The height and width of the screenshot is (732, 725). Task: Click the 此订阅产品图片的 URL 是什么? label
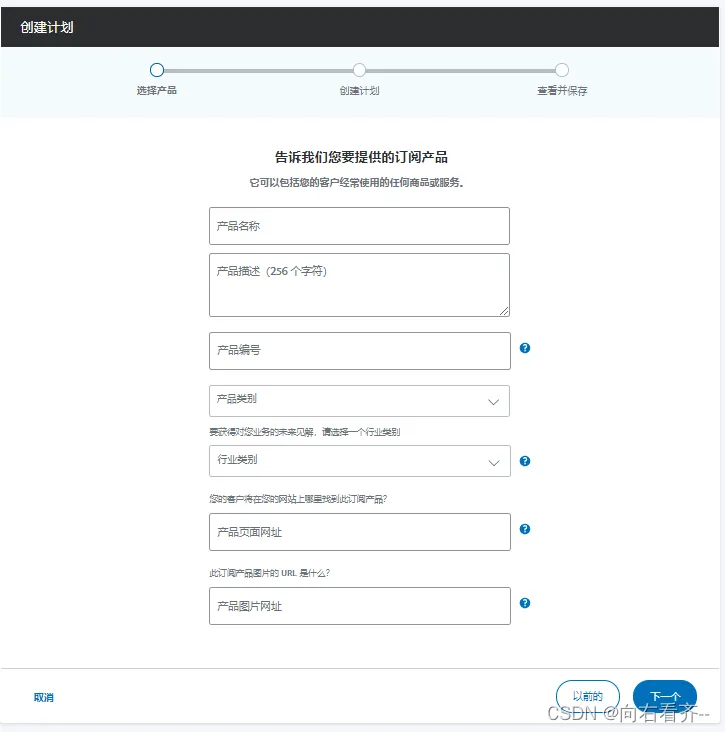pyautogui.click(x=269, y=573)
